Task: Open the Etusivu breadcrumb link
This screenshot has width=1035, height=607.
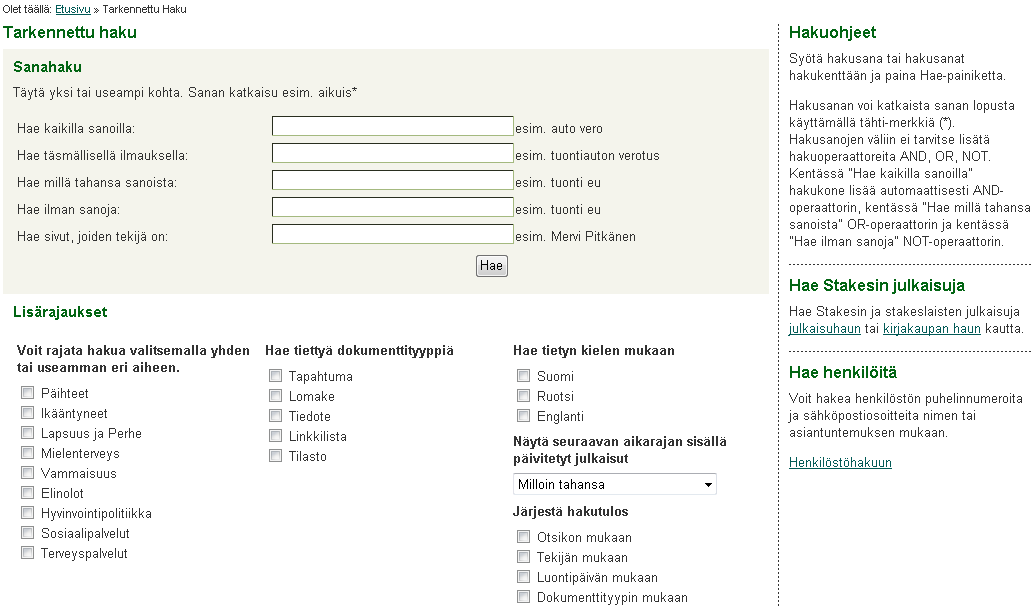Action: (x=73, y=9)
